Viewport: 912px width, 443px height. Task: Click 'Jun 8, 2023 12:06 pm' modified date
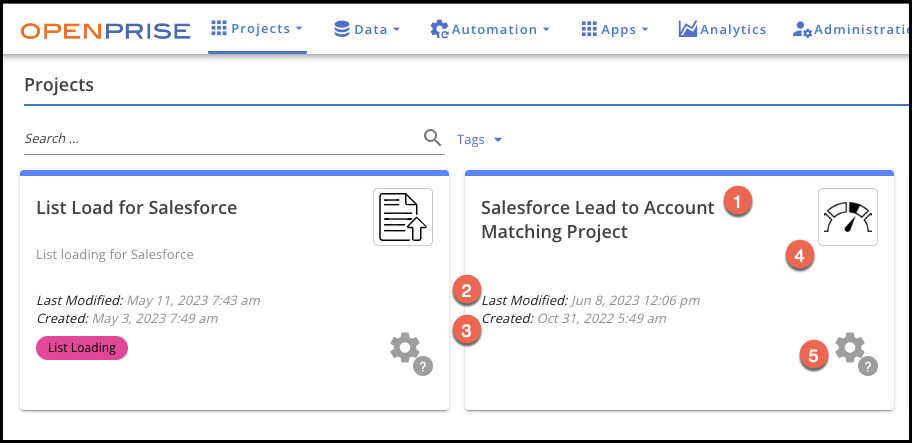click(636, 301)
